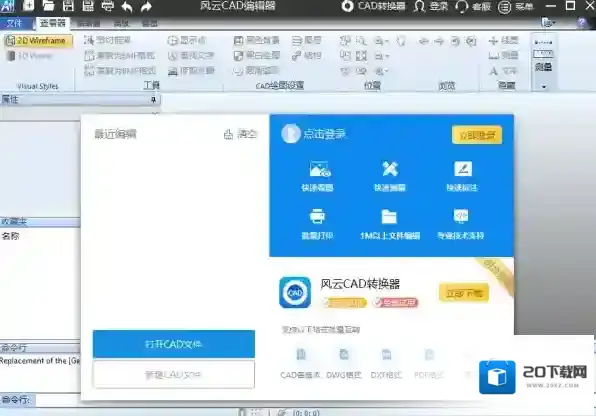
Task: Click the 点击登录 avatar in the blue panel
Action: [291, 133]
